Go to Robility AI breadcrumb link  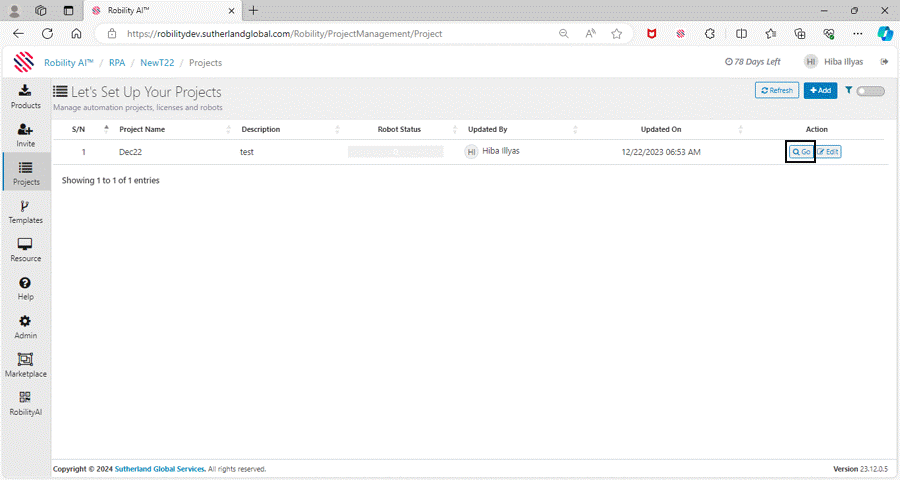click(68, 63)
